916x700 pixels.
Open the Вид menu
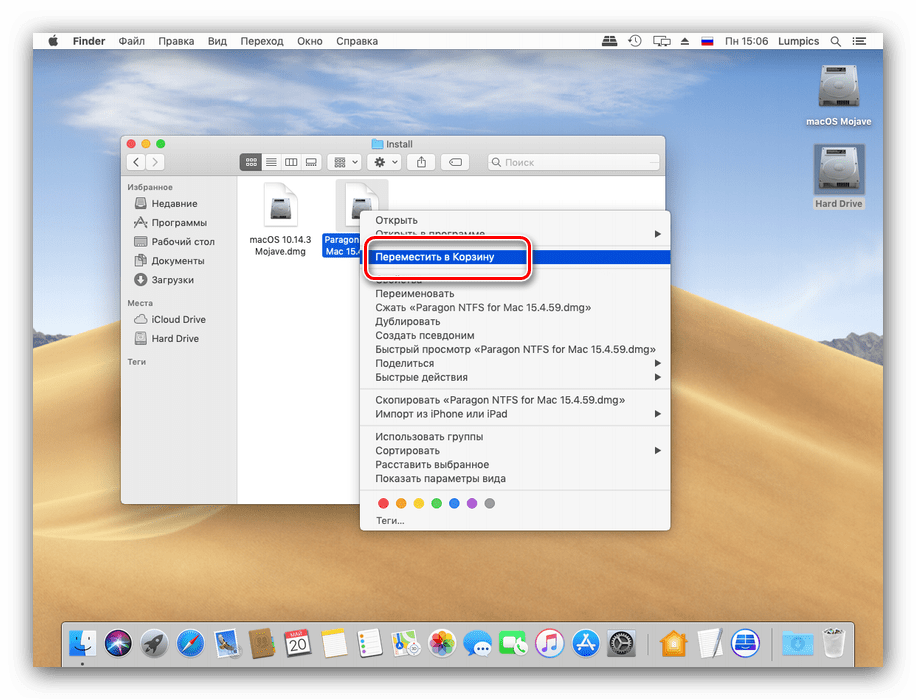tap(217, 41)
